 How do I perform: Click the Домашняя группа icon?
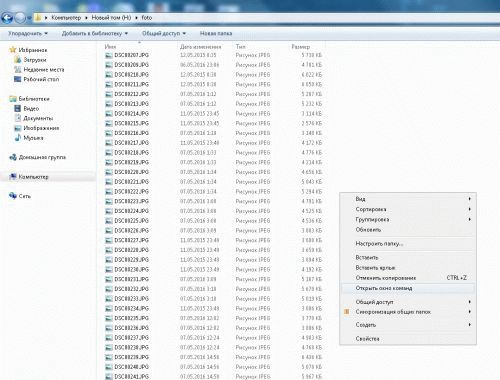[x=13, y=157]
